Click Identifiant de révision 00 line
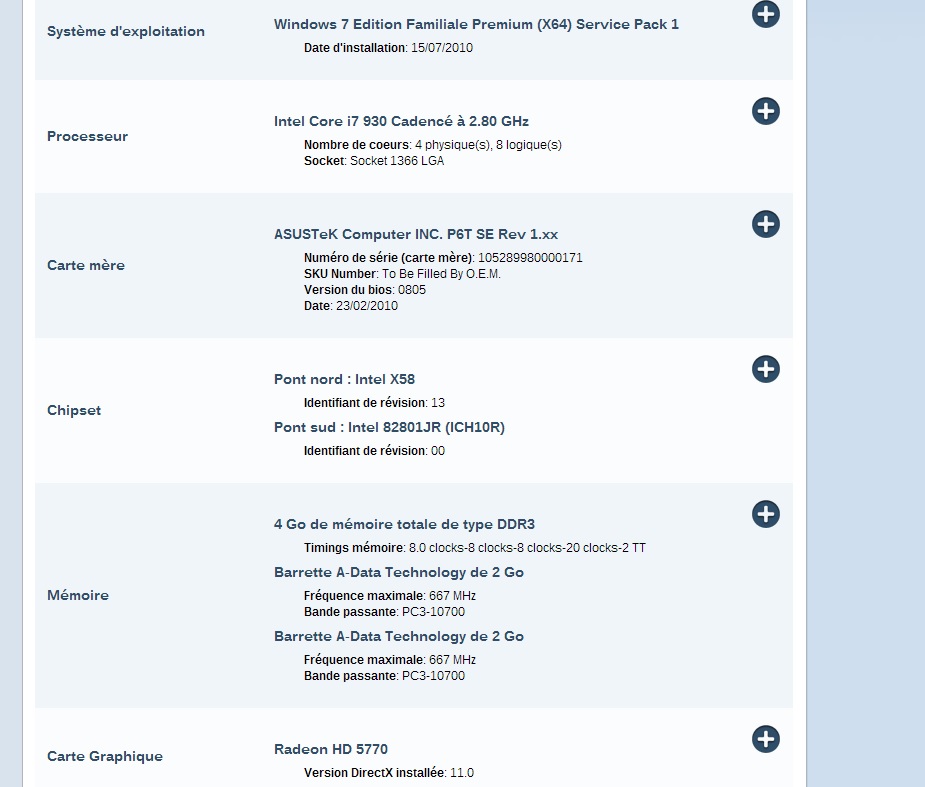The width and height of the screenshot is (925, 787). coord(375,451)
